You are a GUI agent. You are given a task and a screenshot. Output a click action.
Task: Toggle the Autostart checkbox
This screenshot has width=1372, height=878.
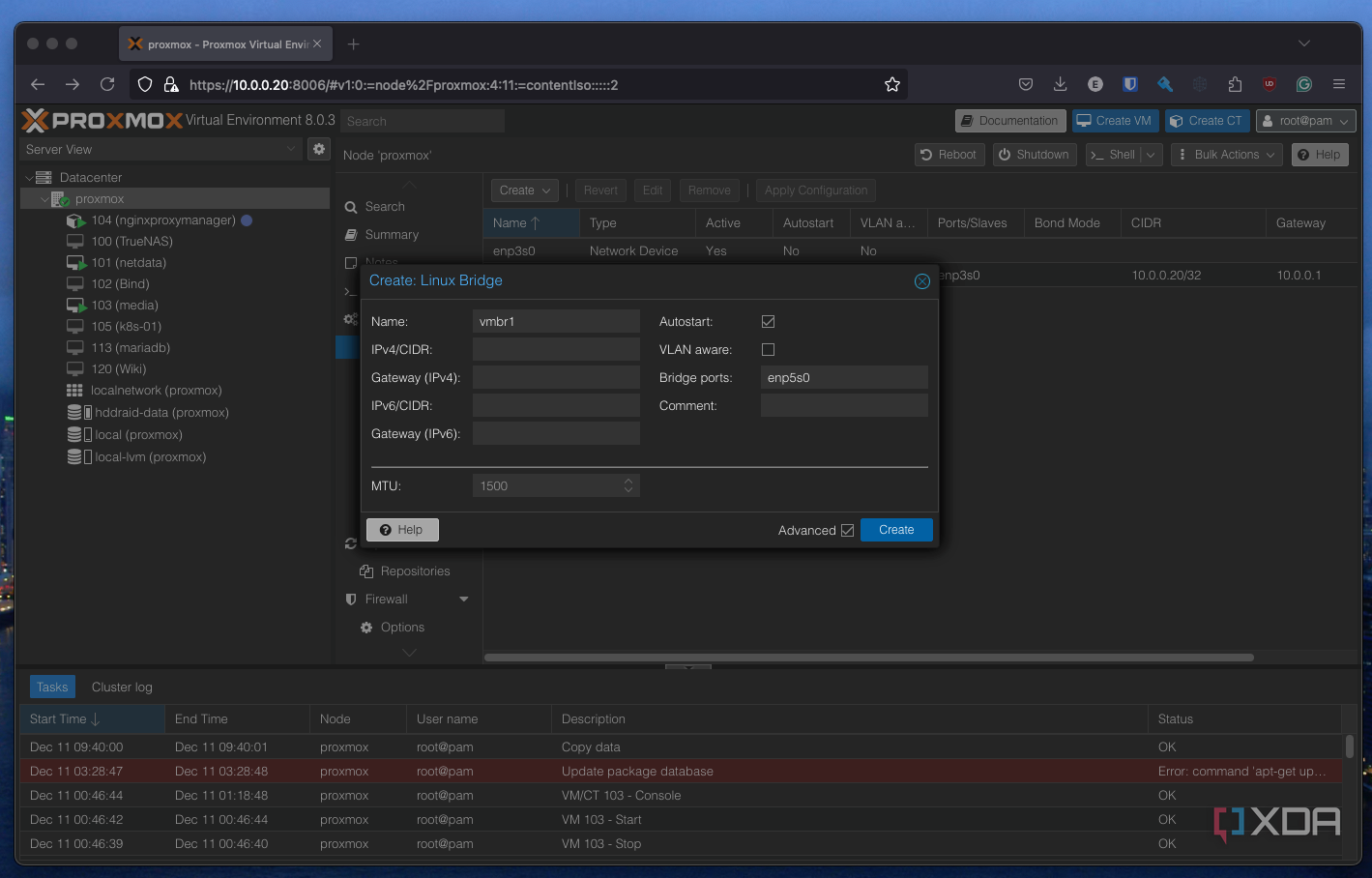[769, 322]
